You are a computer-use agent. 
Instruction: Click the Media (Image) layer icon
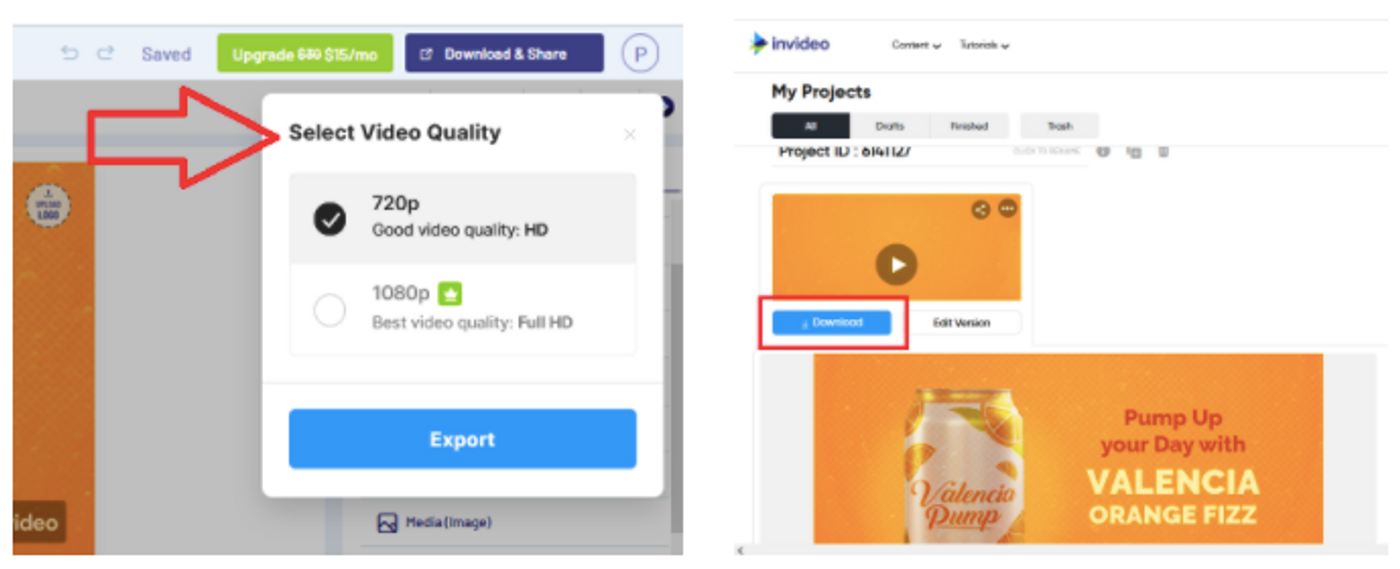(387, 522)
